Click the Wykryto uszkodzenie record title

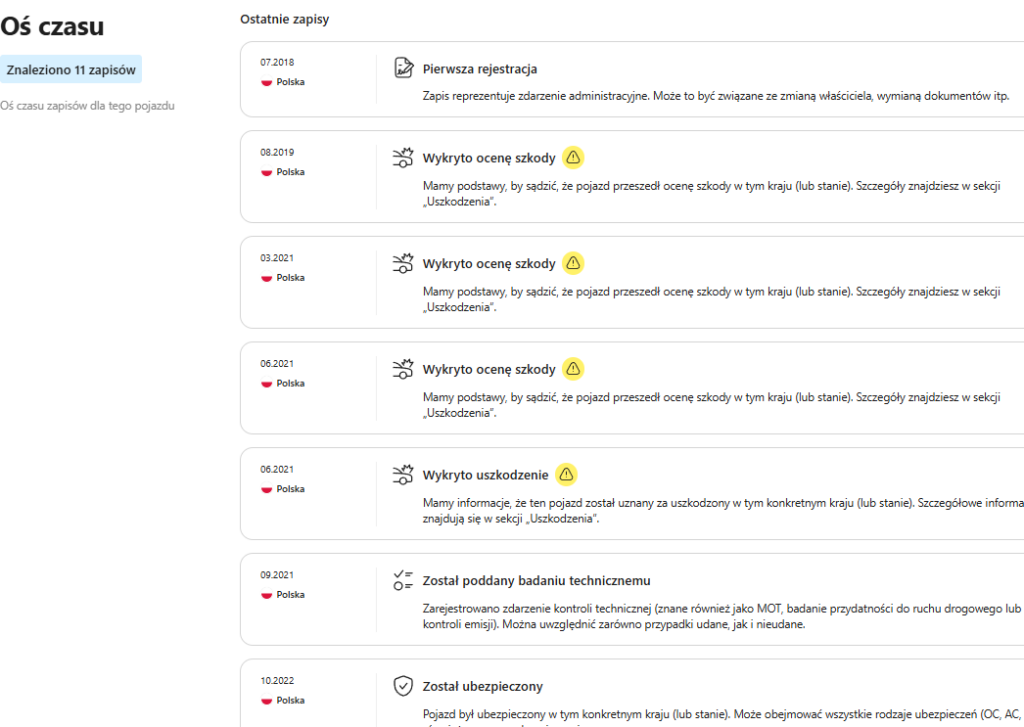pos(486,475)
